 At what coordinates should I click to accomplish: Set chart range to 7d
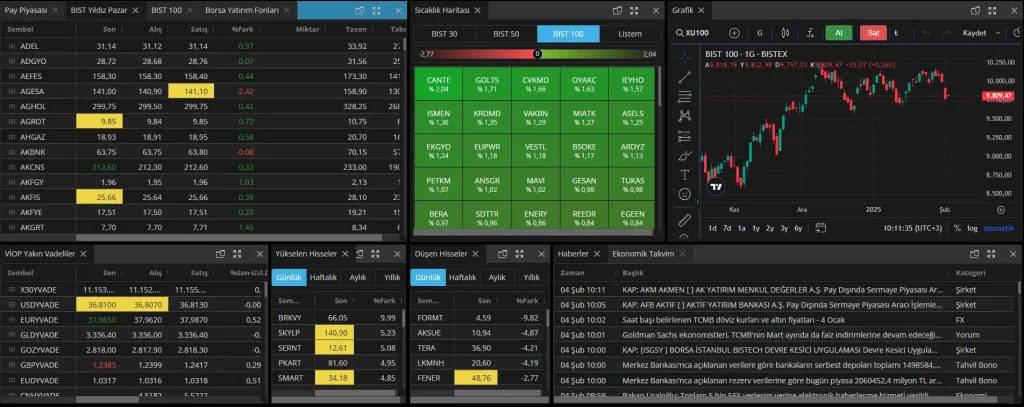[x=727, y=228]
